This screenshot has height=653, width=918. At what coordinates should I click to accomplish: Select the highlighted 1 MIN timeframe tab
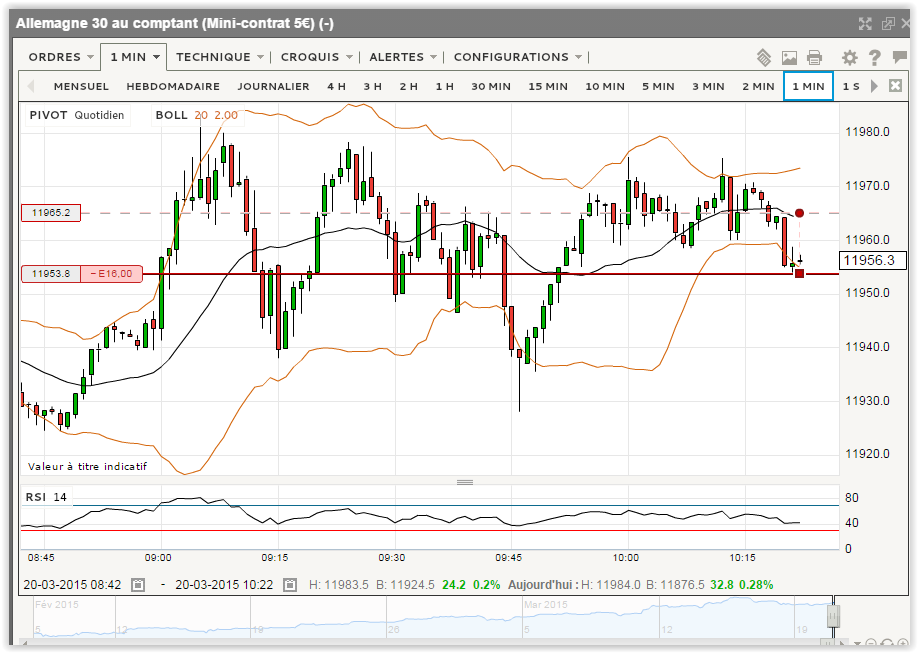coord(808,86)
